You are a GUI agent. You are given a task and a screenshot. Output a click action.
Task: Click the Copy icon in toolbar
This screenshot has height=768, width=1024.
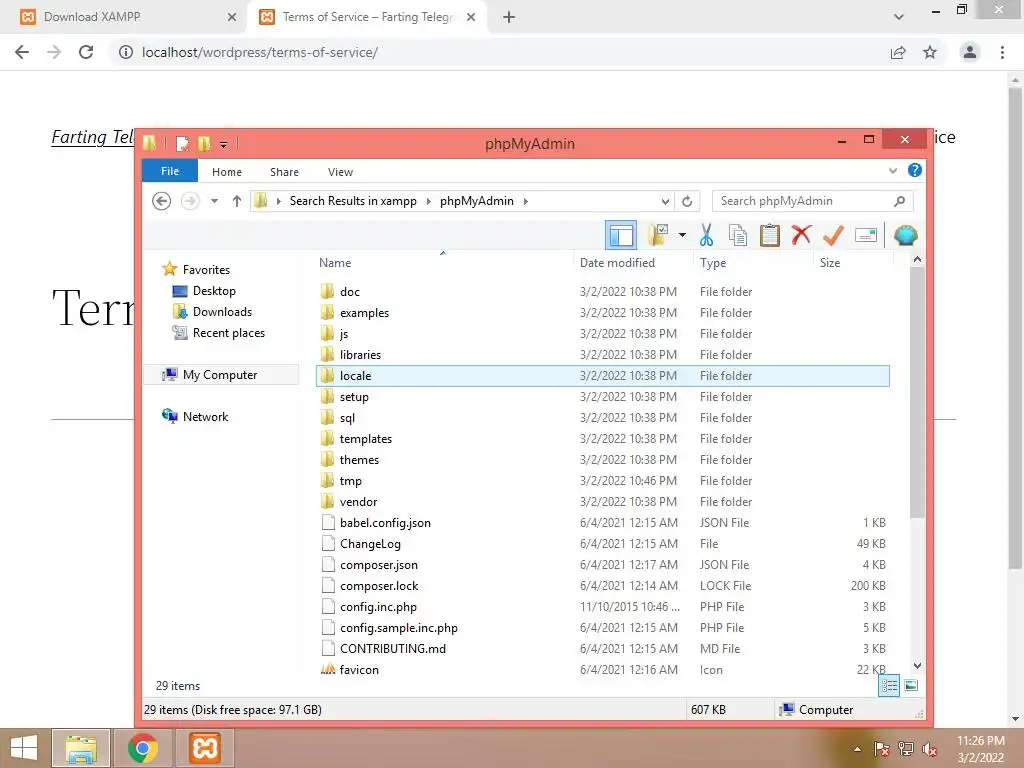point(738,235)
